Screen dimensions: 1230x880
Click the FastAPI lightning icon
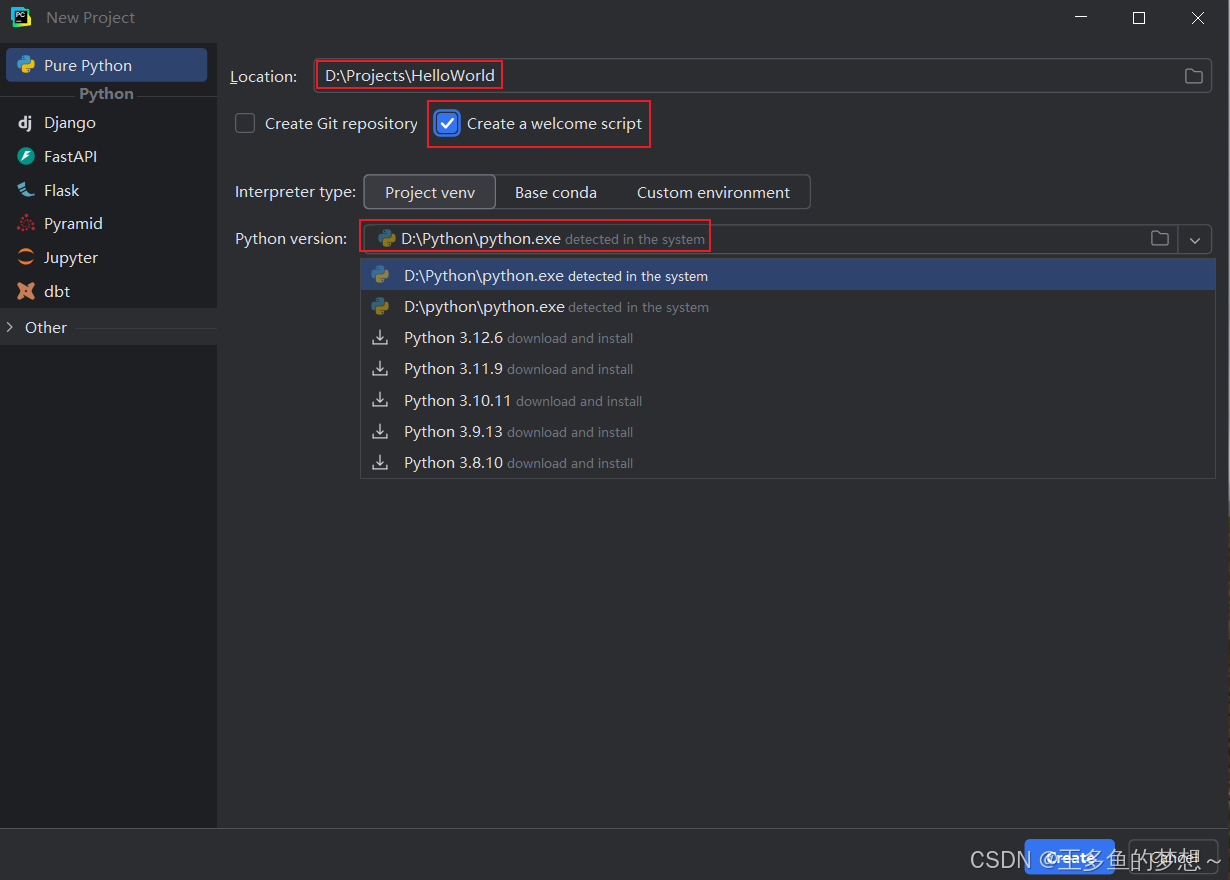point(26,157)
